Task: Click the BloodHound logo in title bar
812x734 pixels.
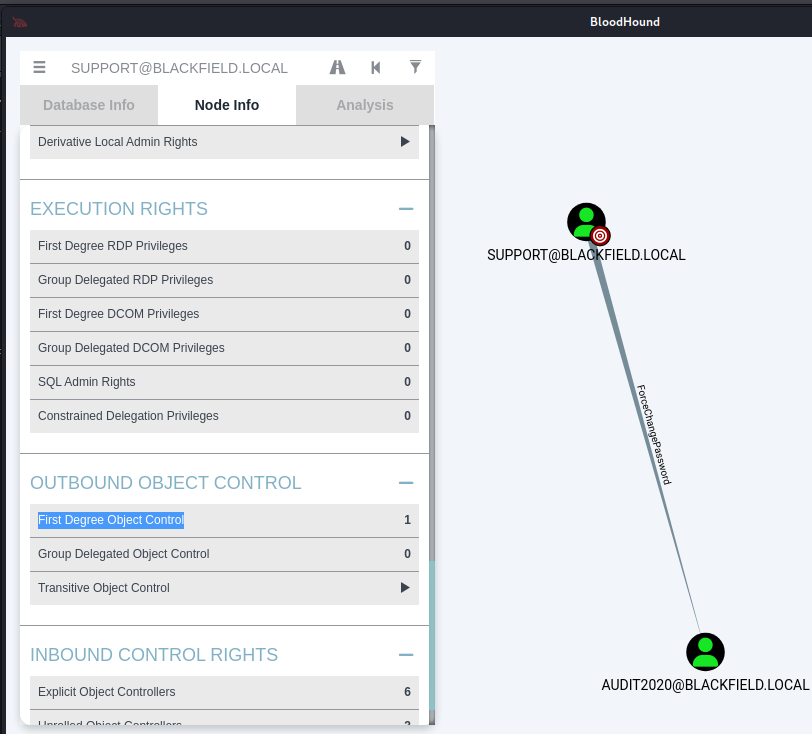Action: click(20, 22)
